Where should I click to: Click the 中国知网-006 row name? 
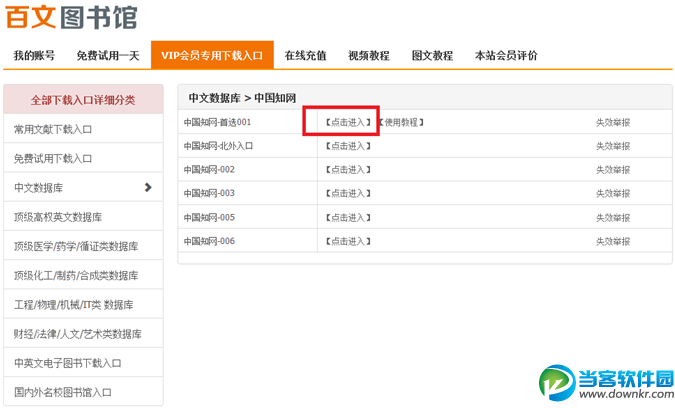[209, 241]
